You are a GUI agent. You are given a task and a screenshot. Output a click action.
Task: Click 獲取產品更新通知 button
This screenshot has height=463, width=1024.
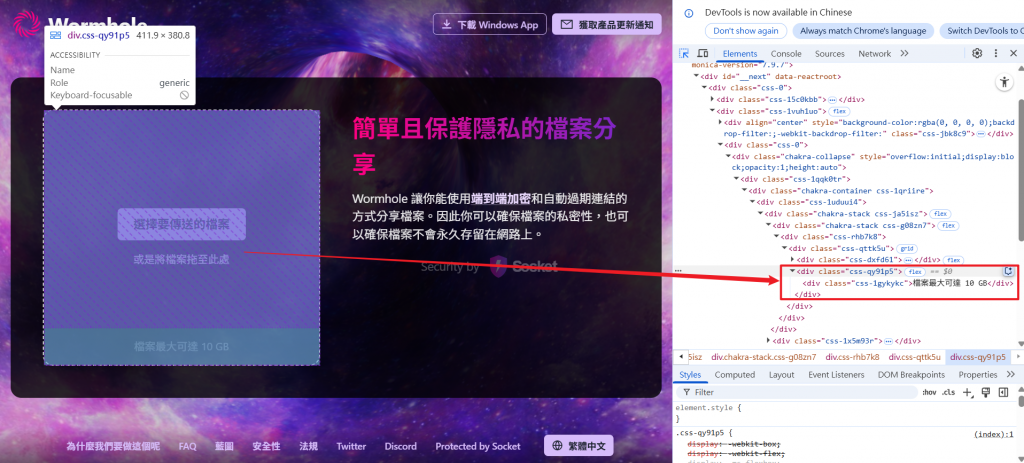point(607,24)
